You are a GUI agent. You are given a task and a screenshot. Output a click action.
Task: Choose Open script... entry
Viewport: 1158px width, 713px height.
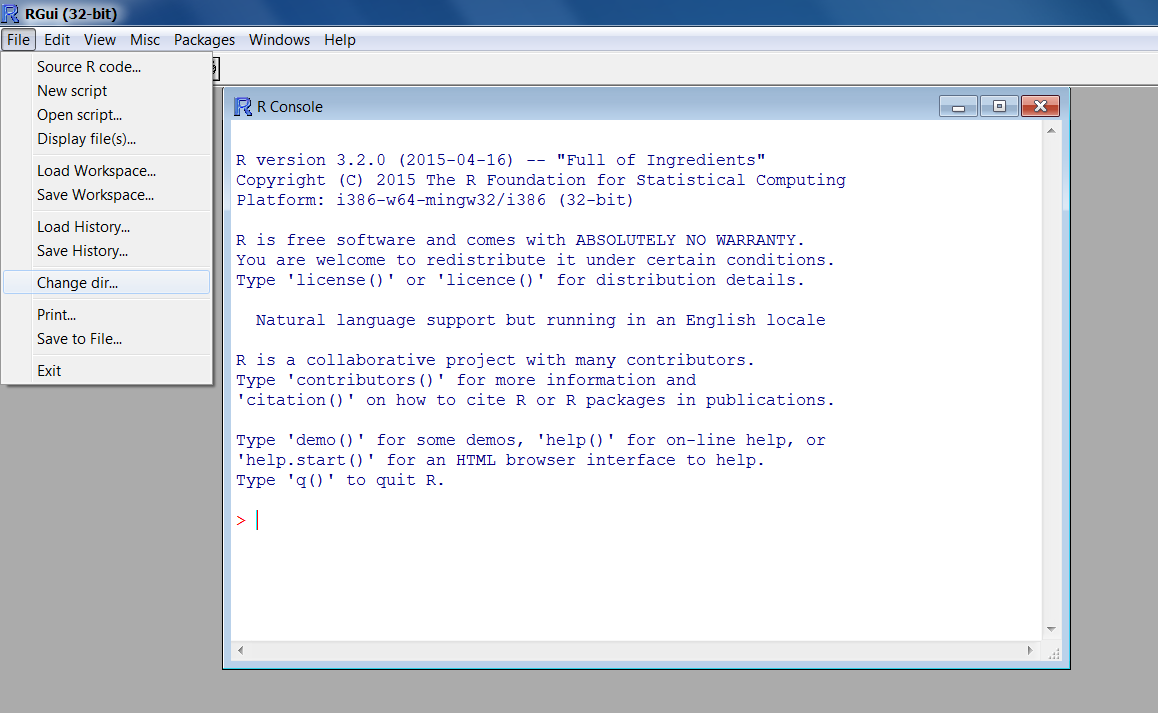pyautogui.click(x=107, y=115)
